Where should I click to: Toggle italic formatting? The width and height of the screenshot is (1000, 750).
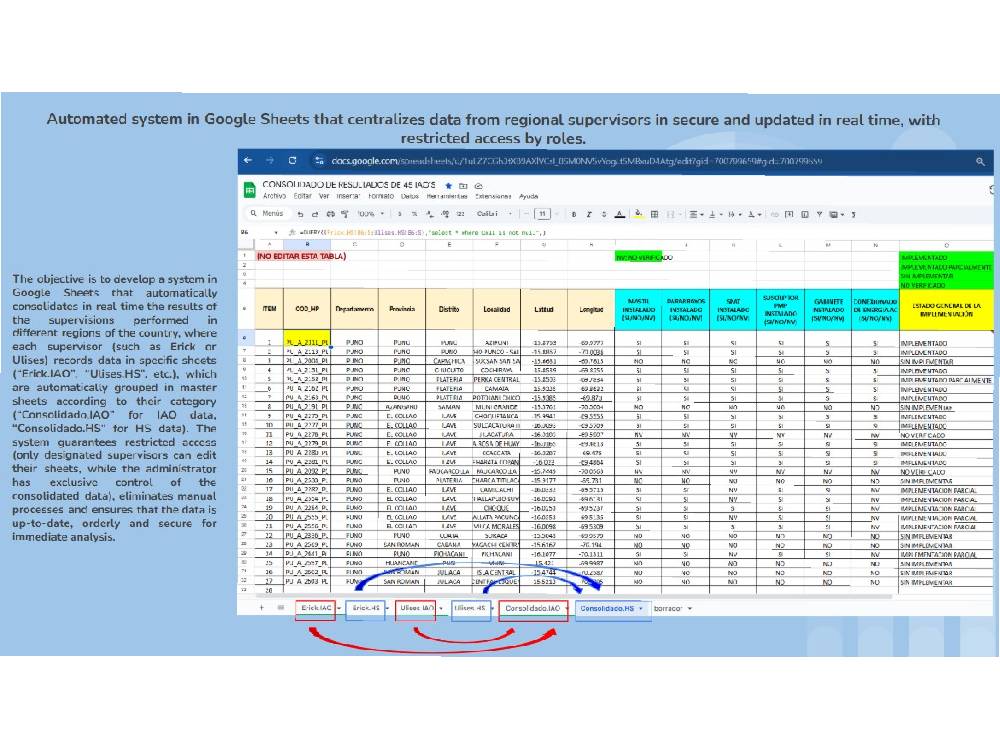coord(589,214)
